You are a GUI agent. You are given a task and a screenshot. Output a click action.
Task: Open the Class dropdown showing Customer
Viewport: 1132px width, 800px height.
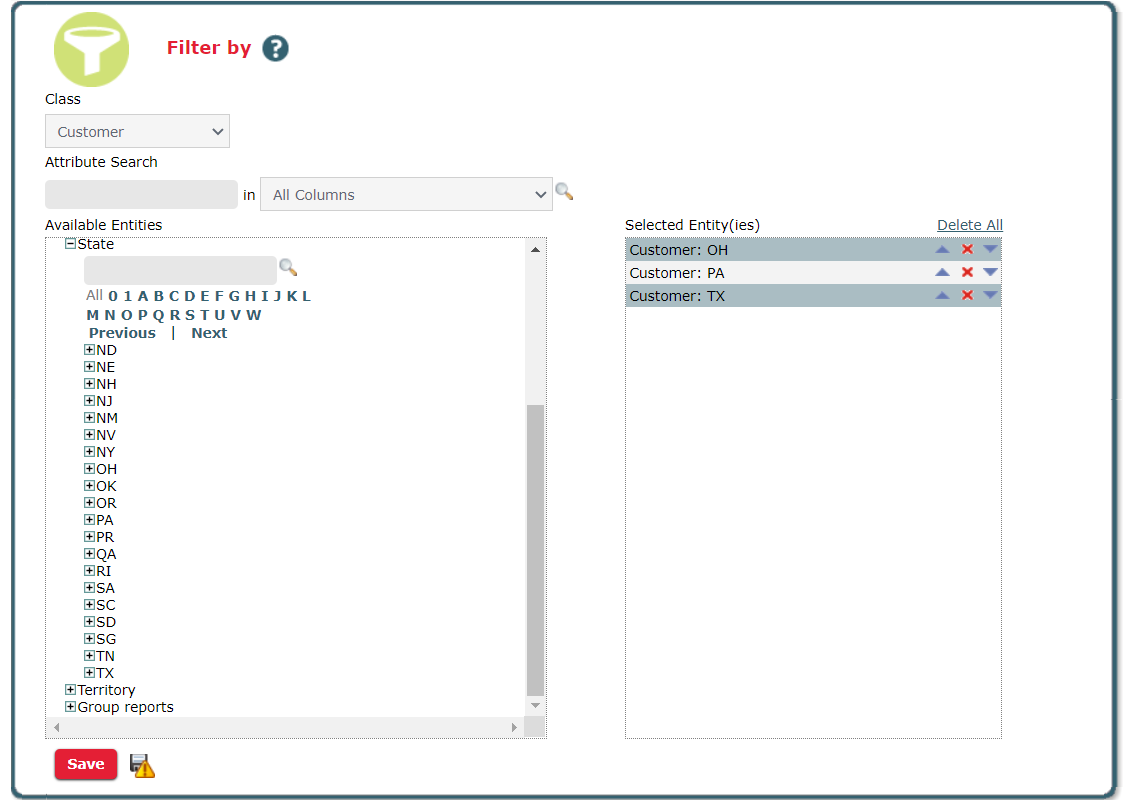[x=137, y=132]
